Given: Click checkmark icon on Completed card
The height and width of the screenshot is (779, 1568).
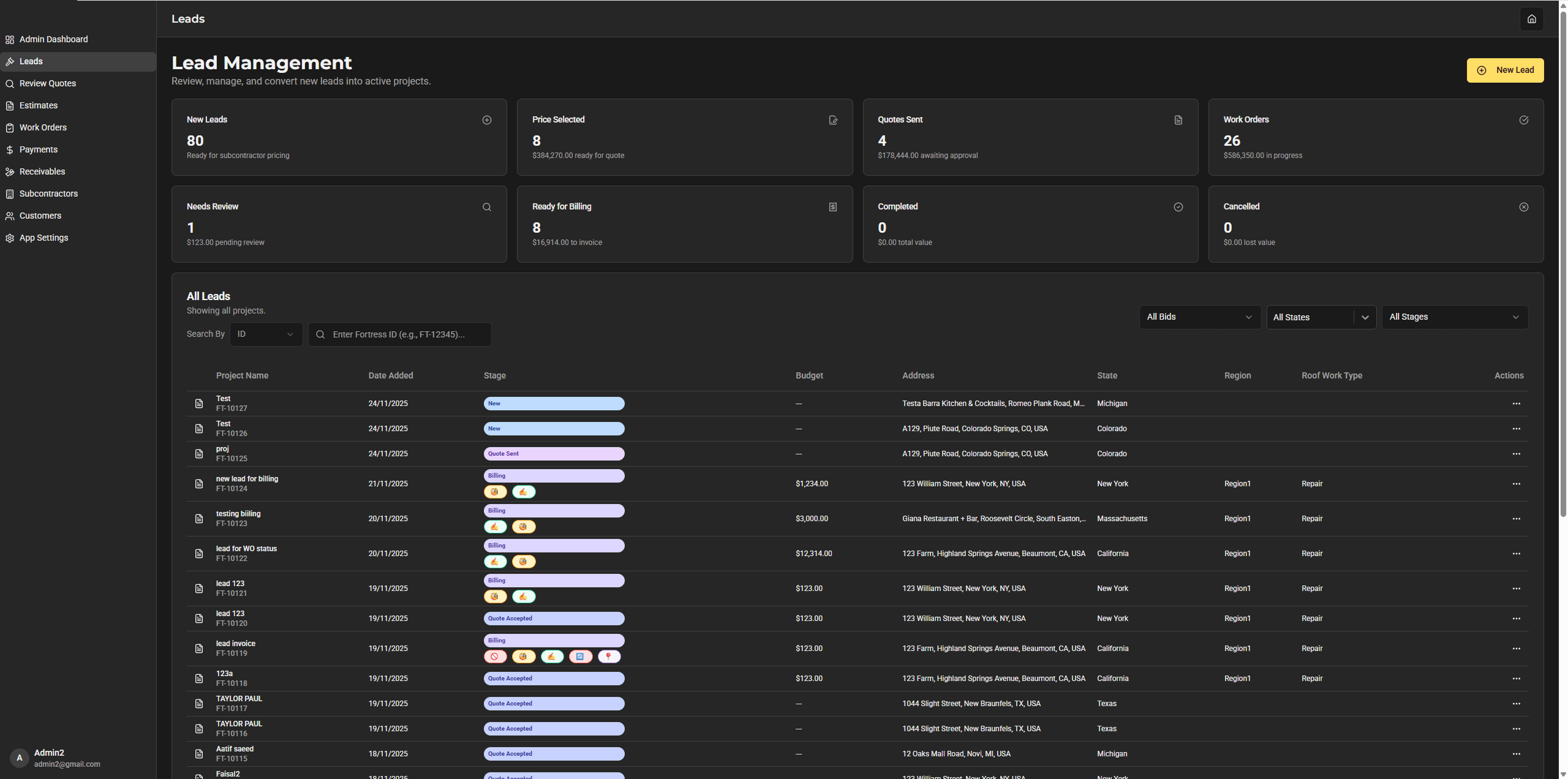Looking at the screenshot, I should click(1178, 207).
